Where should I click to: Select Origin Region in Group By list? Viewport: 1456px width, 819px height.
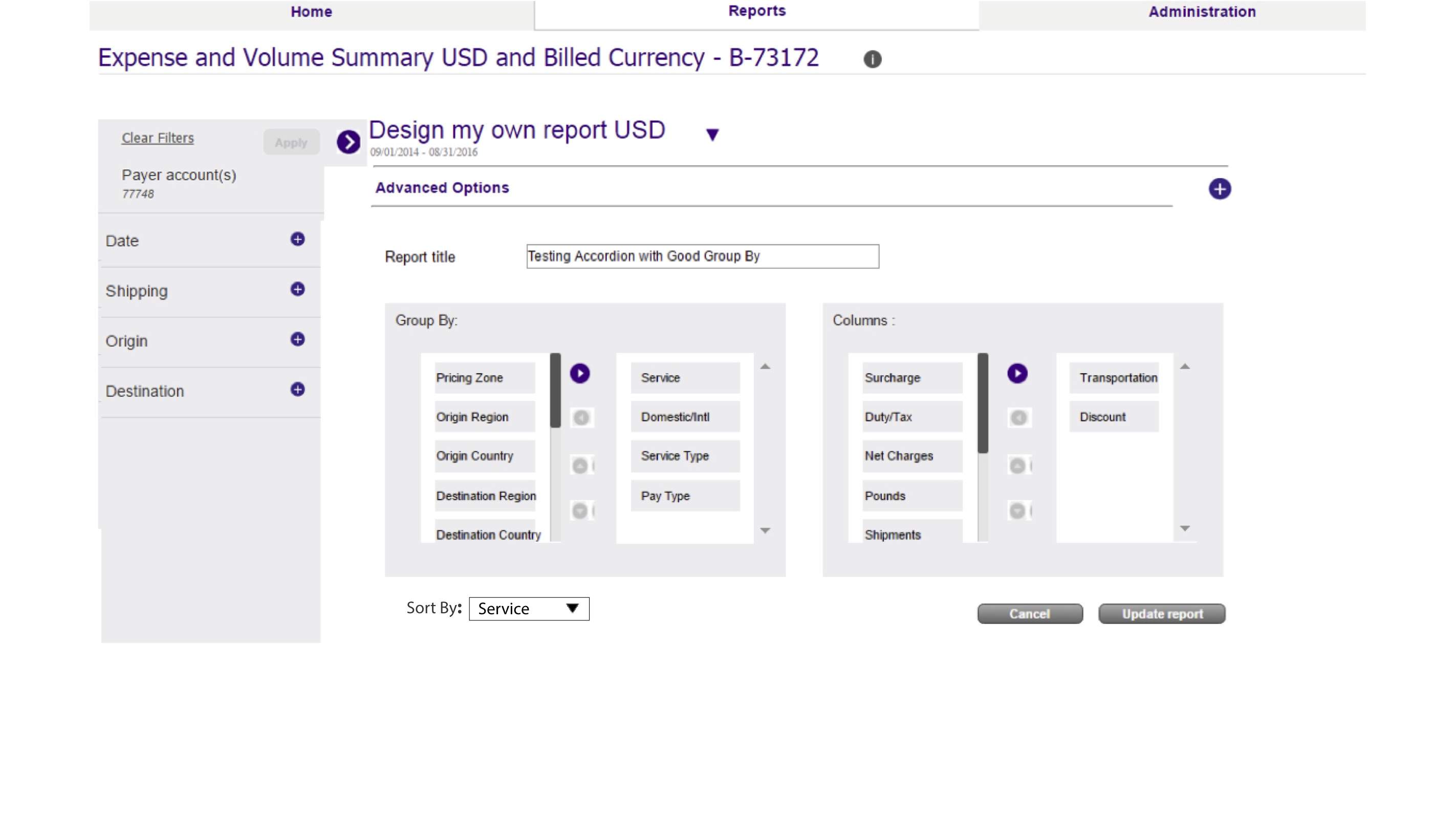[484, 417]
